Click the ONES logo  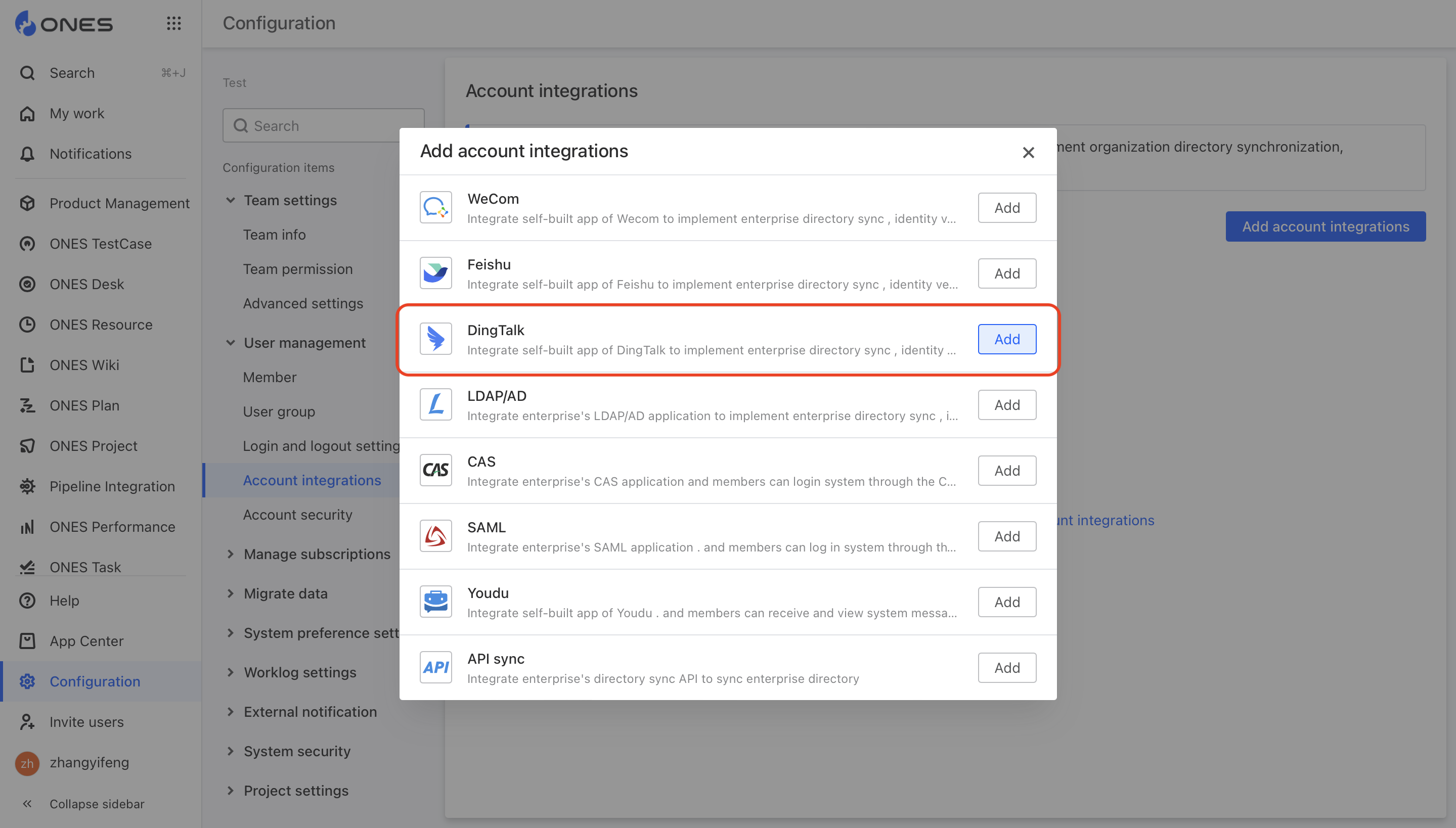point(64,24)
